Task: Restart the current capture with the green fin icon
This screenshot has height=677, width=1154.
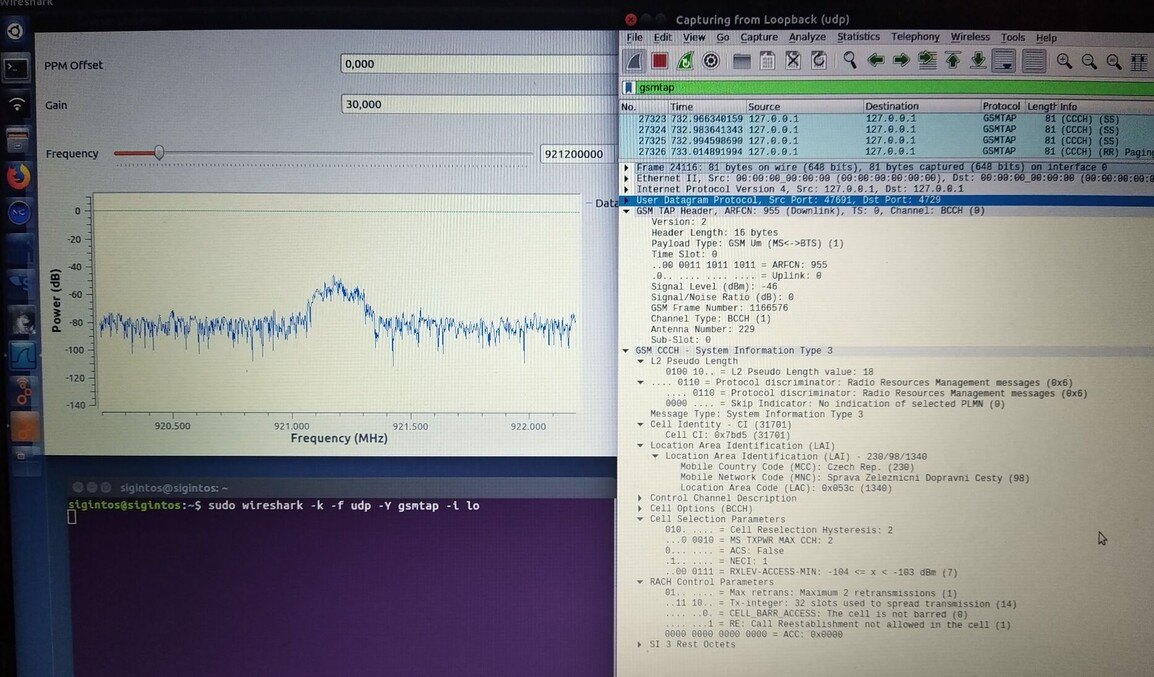Action: [685, 61]
